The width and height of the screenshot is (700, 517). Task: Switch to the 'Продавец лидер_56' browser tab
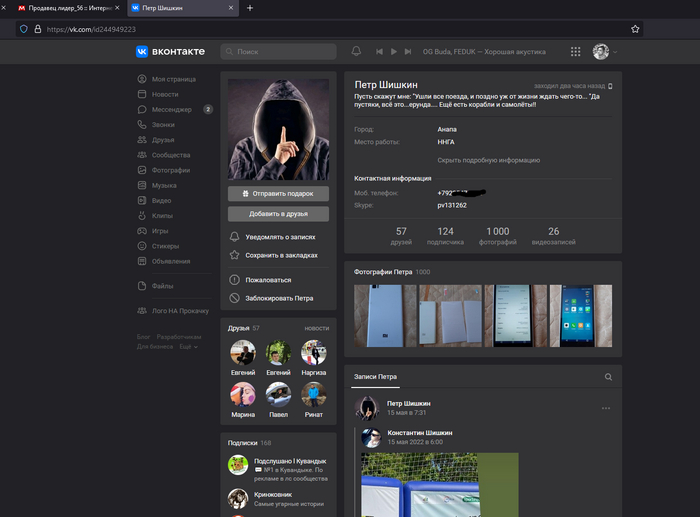62,8
